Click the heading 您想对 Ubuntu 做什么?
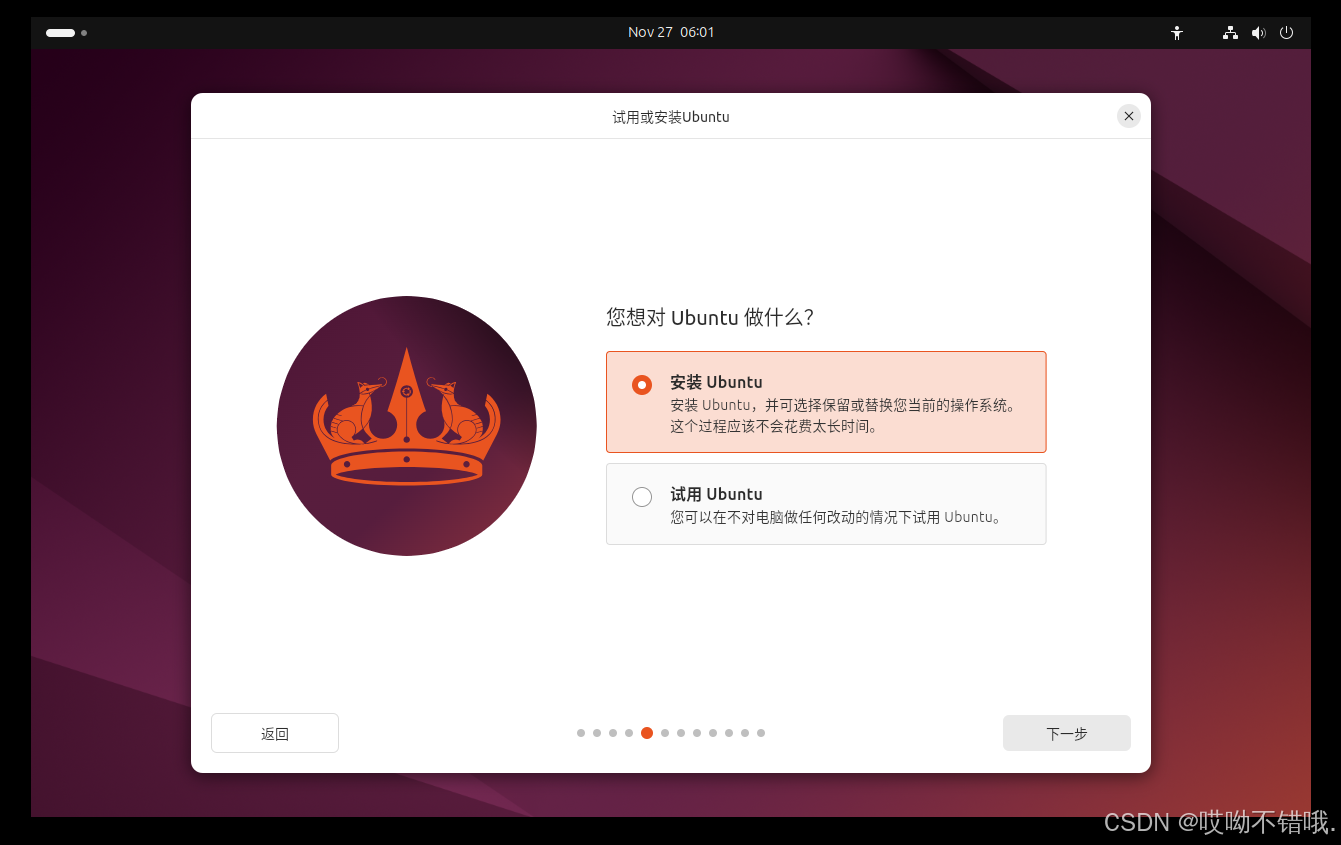Viewport: 1341px width, 845px height. tap(710, 317)
